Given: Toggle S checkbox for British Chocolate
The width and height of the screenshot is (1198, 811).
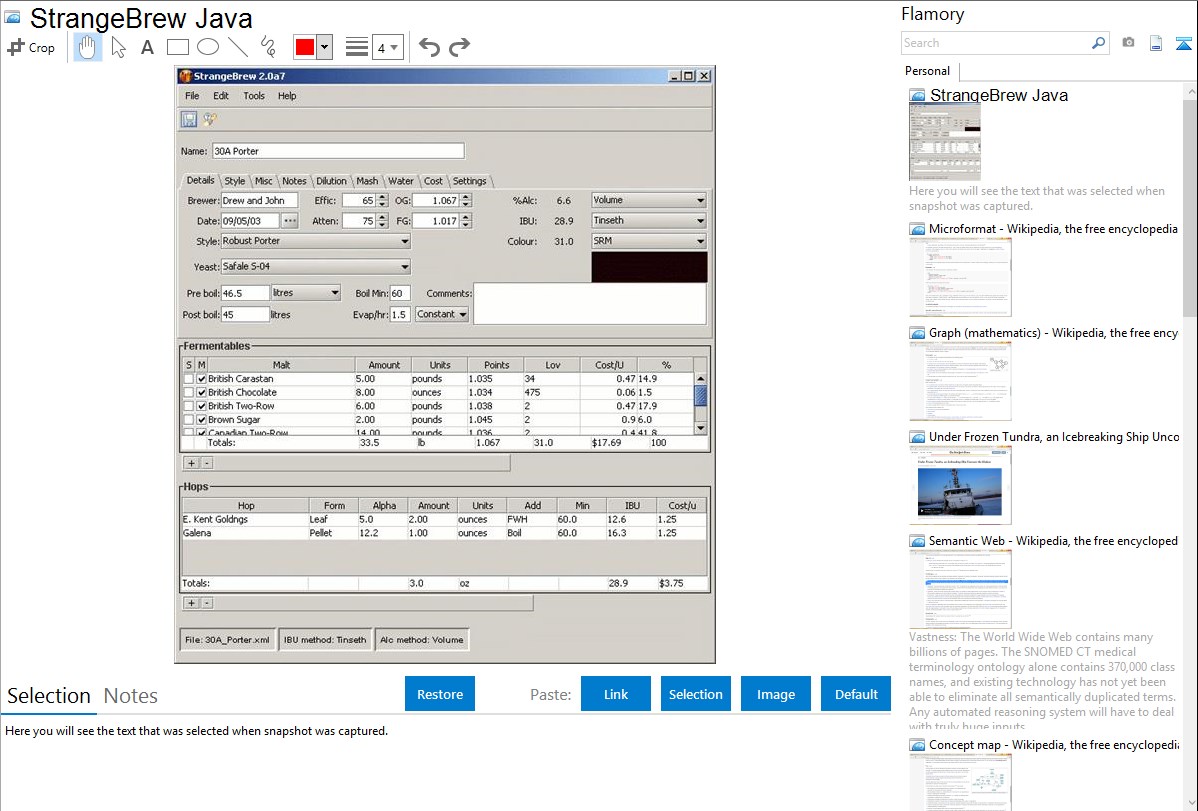Looking at the screenshot, I should point(189,392).
